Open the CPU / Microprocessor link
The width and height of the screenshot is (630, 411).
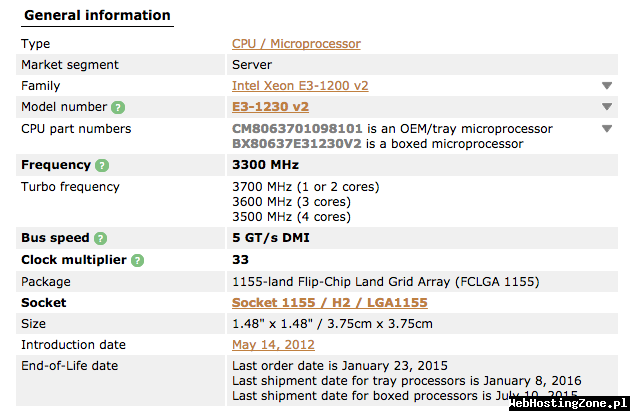(x=296, y=44)
